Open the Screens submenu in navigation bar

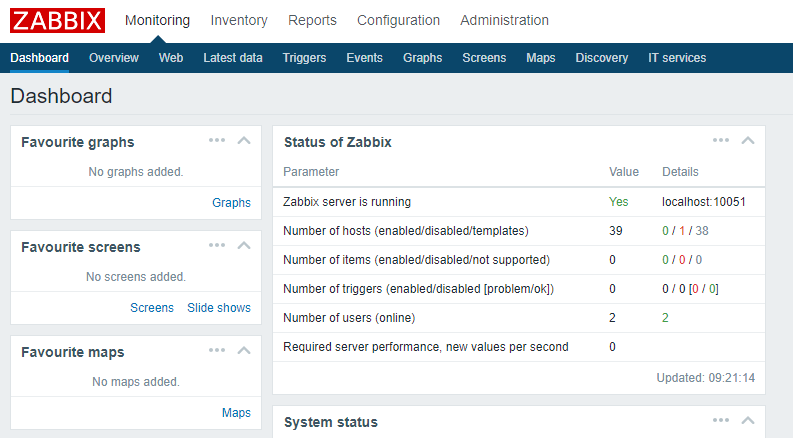coord(484,58)
